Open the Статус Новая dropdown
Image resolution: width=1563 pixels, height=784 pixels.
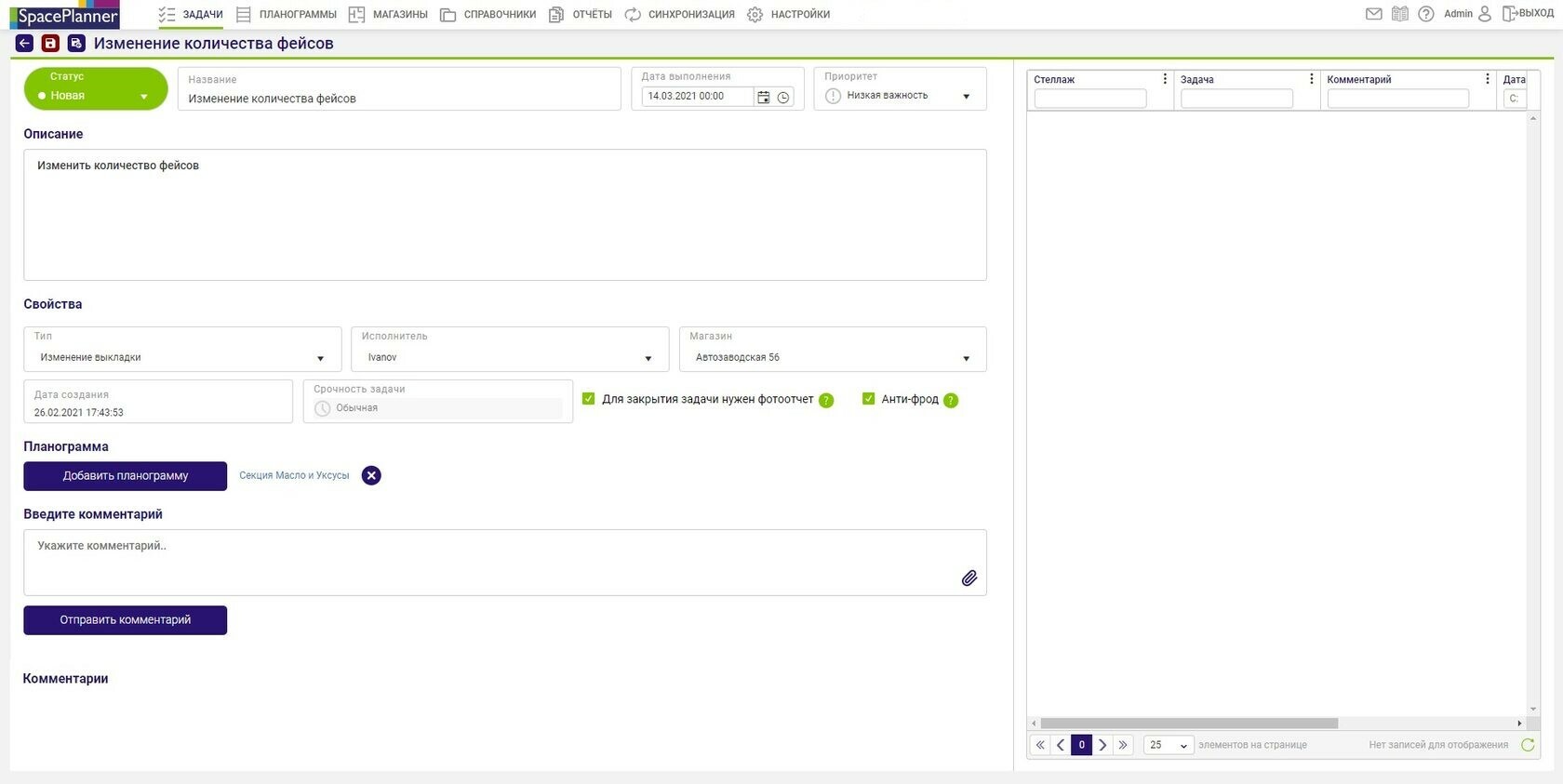[96, 88]
